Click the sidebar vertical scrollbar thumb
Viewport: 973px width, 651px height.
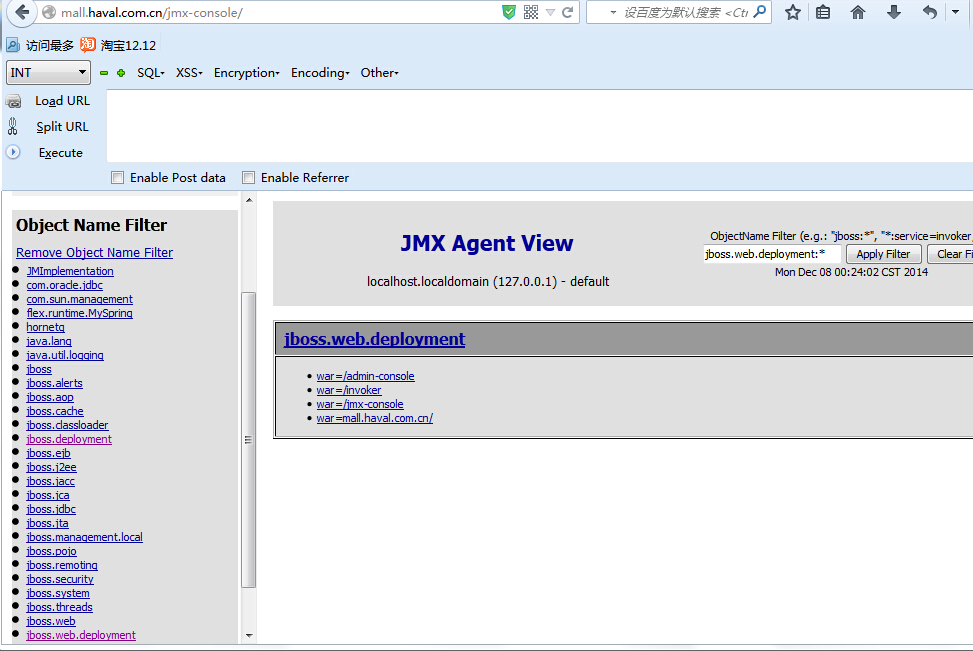tap(248, 439)
